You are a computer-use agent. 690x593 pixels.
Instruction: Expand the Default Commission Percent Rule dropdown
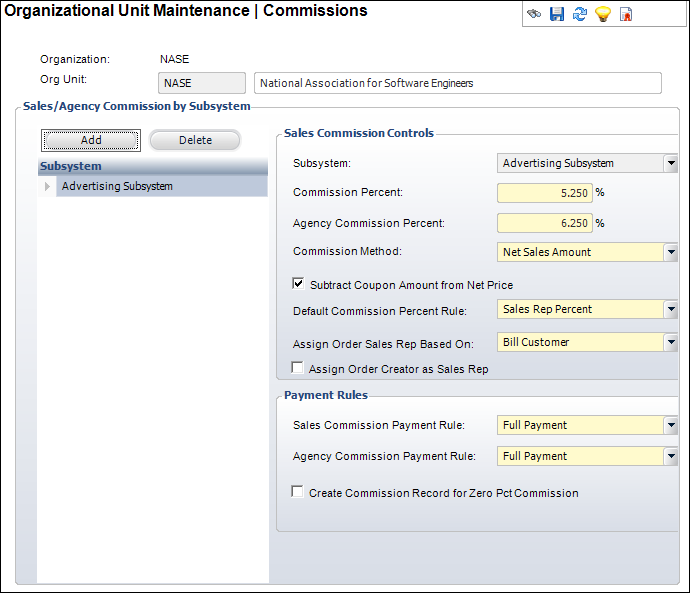point(671,309)
